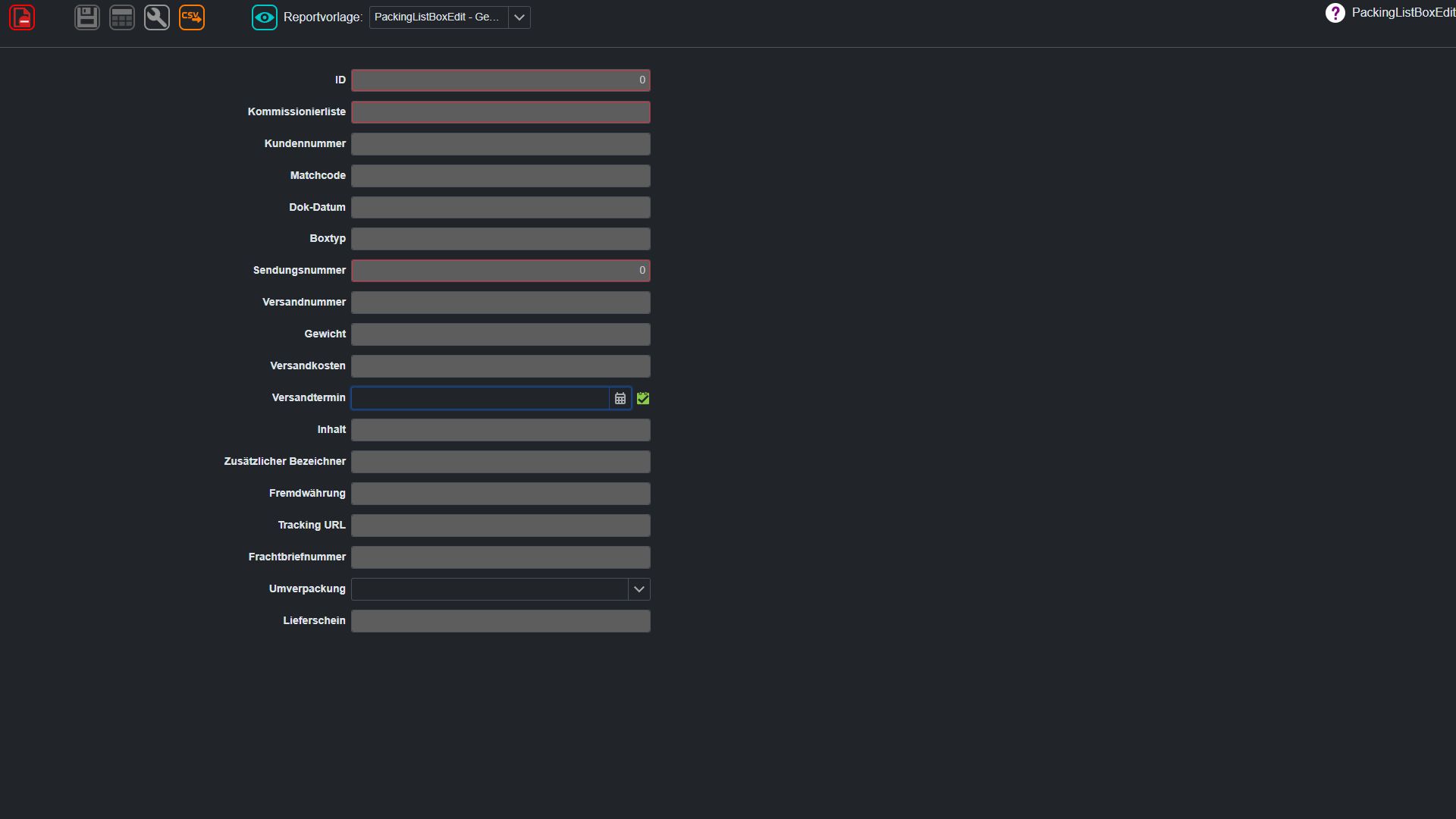The image size is (1456, 819).
Task: Export data with the CSV icon
Action: 192,17
